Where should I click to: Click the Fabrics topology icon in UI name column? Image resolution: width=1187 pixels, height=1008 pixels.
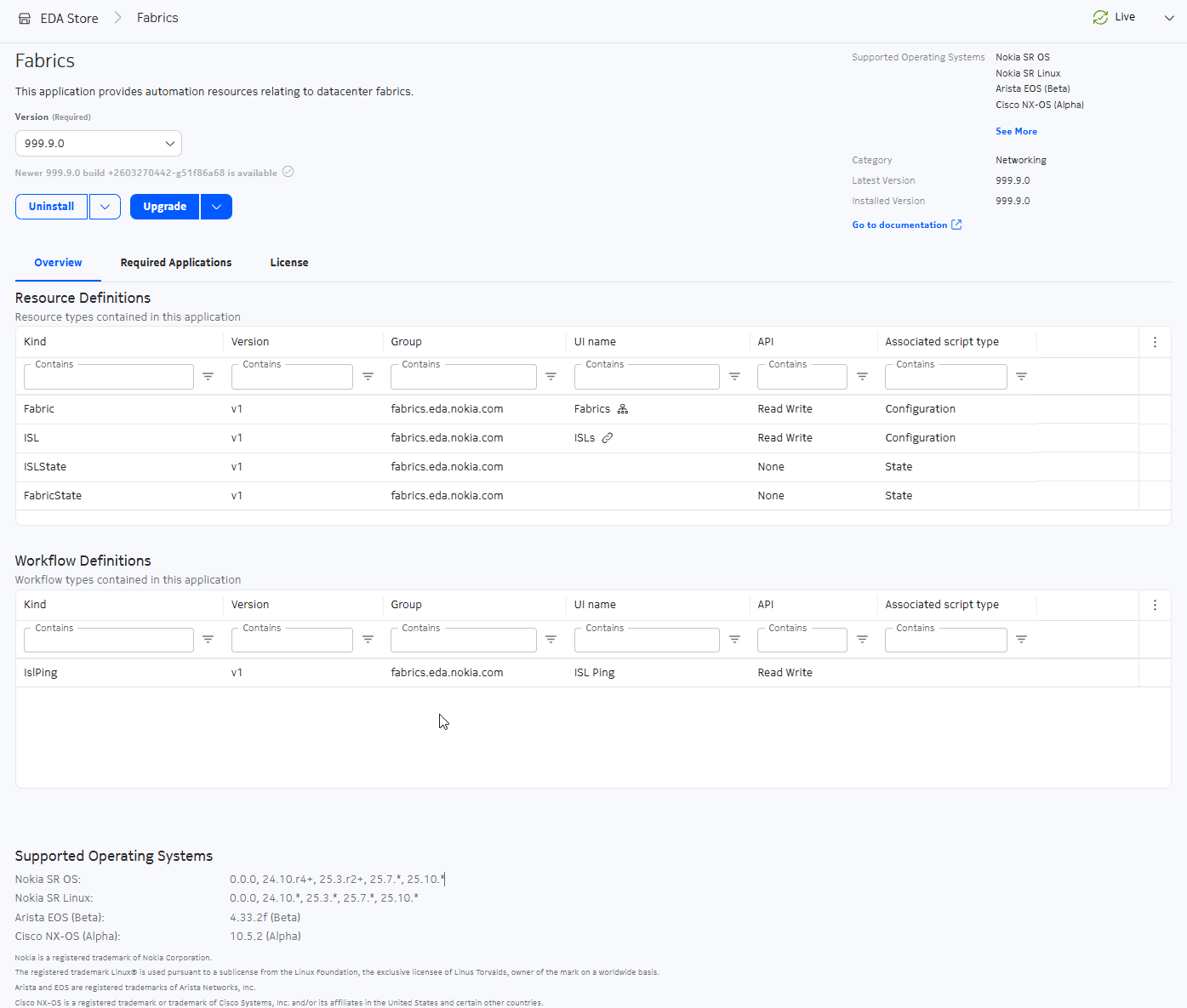coord(623,409)
